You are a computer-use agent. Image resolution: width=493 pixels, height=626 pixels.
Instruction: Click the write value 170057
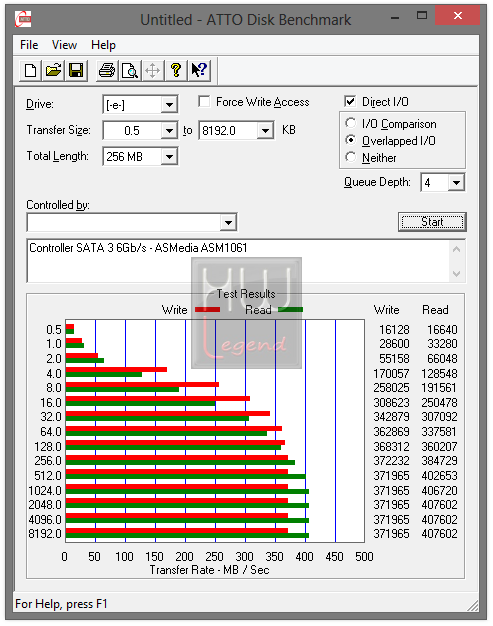(391, 374)
